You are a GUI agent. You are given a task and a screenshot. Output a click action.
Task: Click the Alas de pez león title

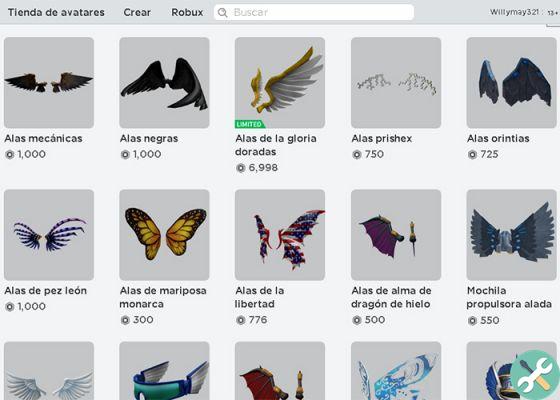pyautogui.click(x=45, y=291)
